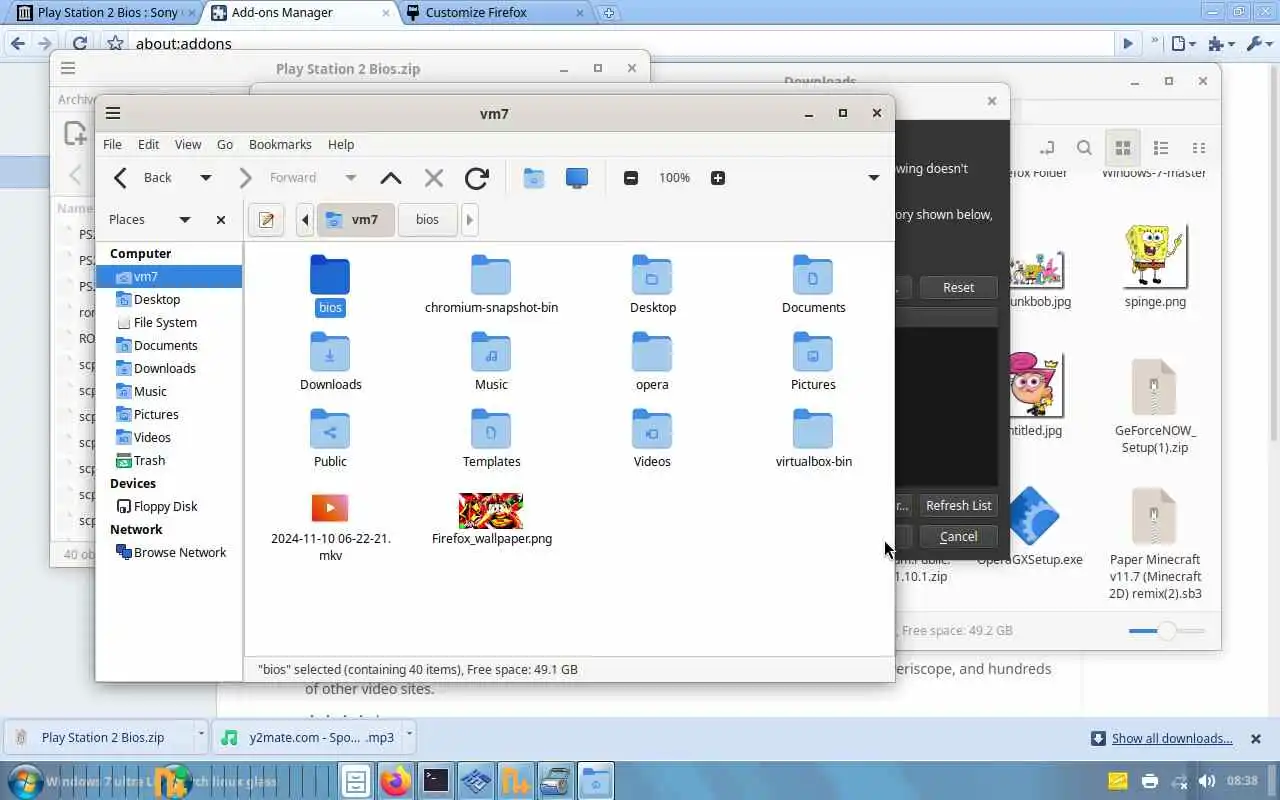Click the bios path bar button
Screen dimensions: 1280x800
427,220
